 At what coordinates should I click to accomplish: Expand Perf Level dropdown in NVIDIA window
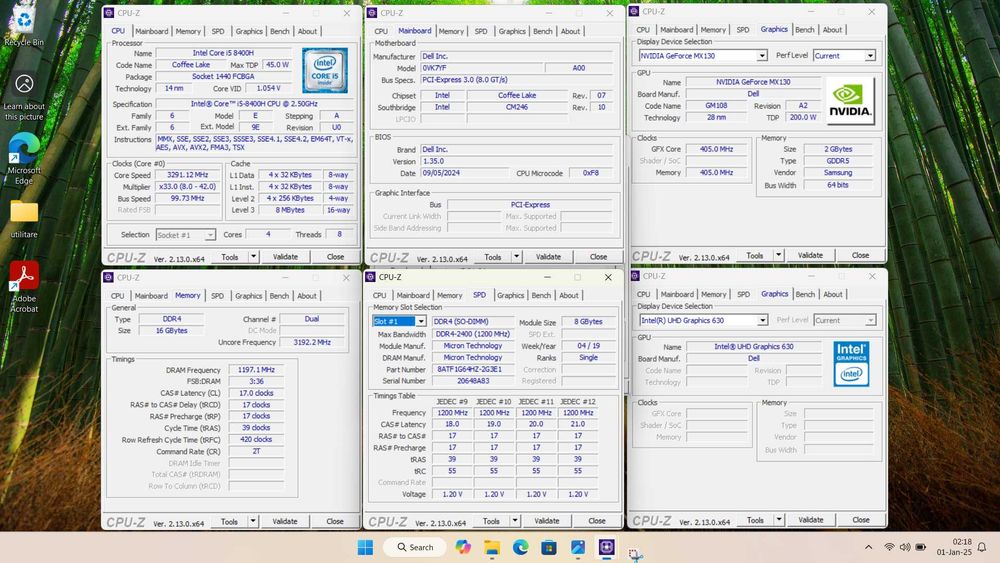[870, 56]
